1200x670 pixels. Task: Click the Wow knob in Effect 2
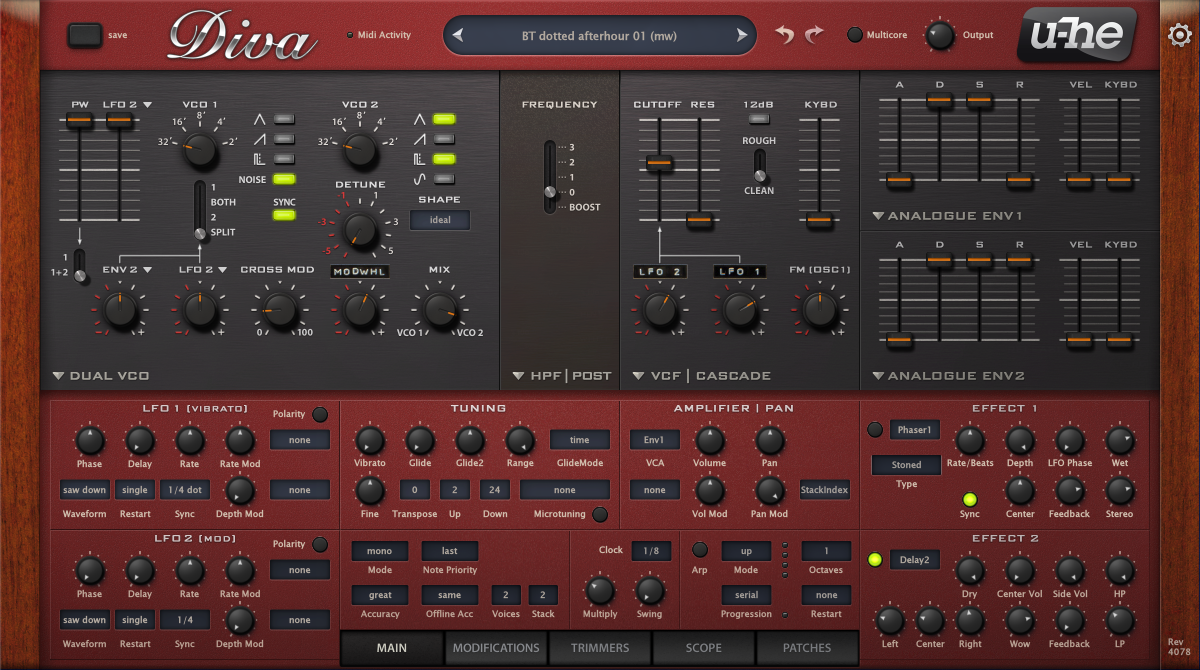[1019, 620]
